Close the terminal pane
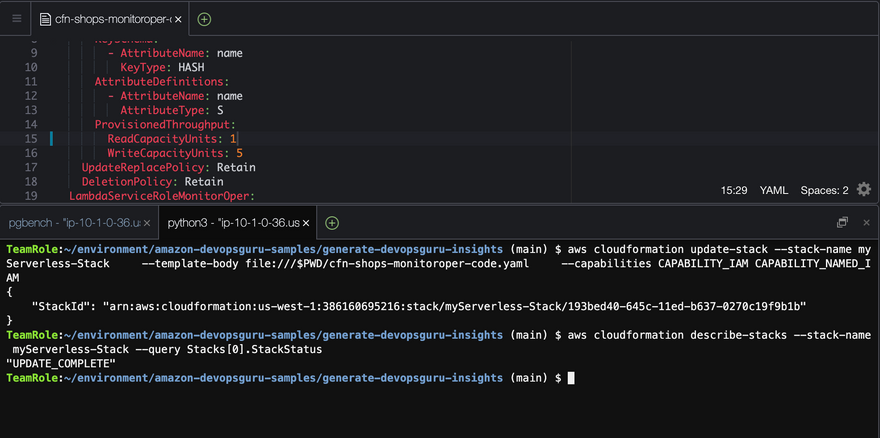880x438 pixels. point(866,222)
